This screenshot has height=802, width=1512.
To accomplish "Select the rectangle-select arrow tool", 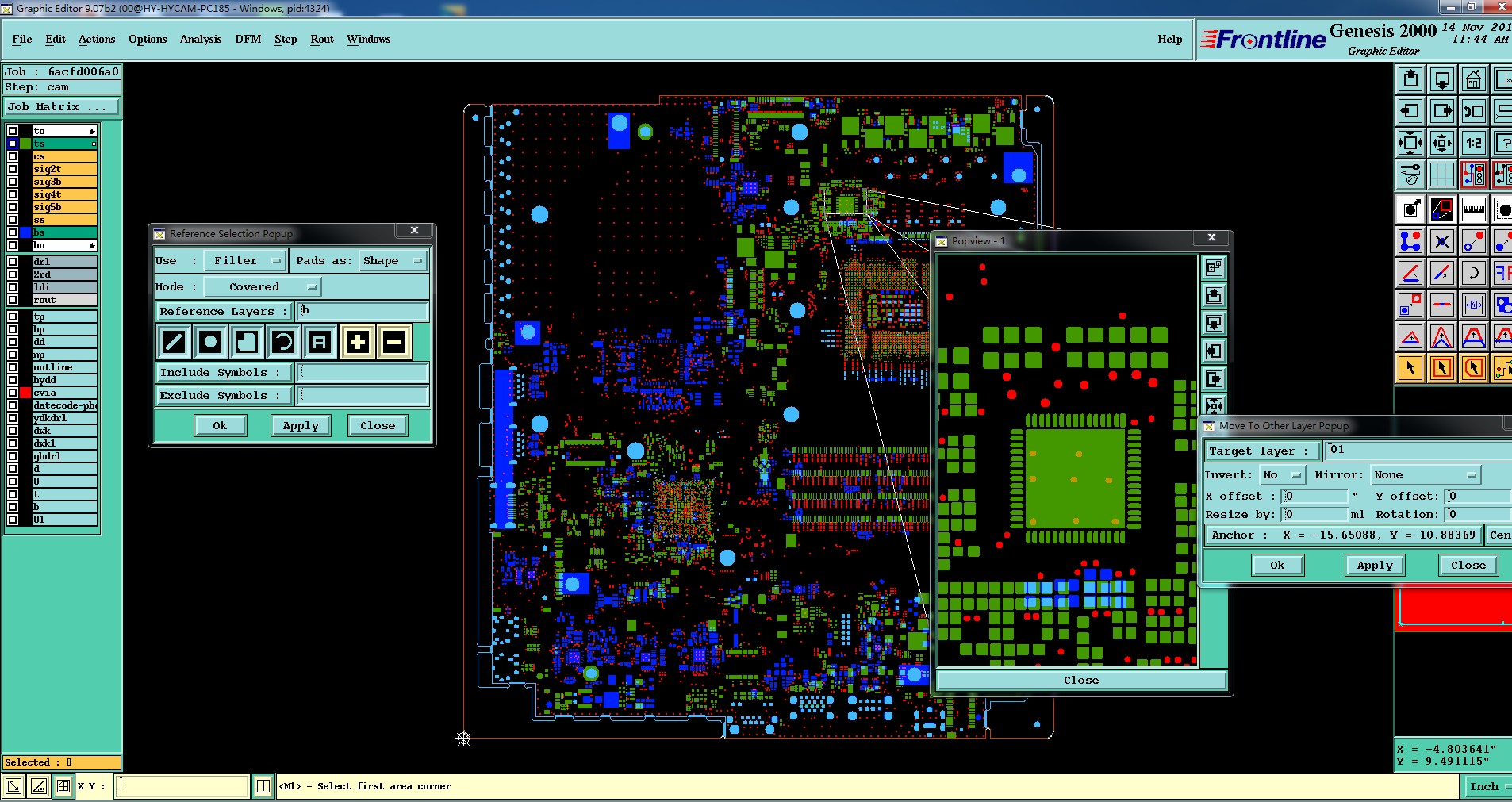I will 1442,368.
